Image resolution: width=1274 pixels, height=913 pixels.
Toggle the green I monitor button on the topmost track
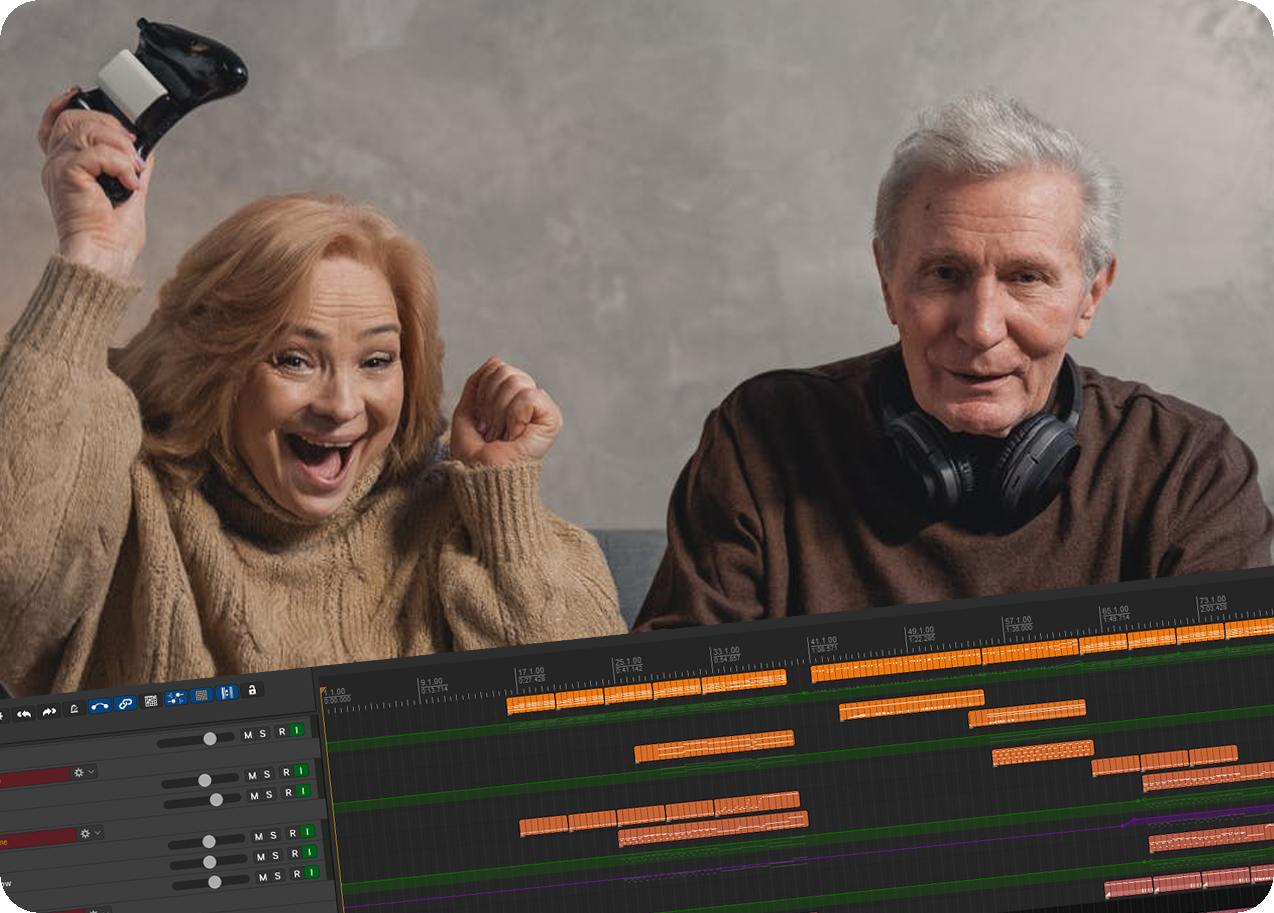tap(297, 730)
